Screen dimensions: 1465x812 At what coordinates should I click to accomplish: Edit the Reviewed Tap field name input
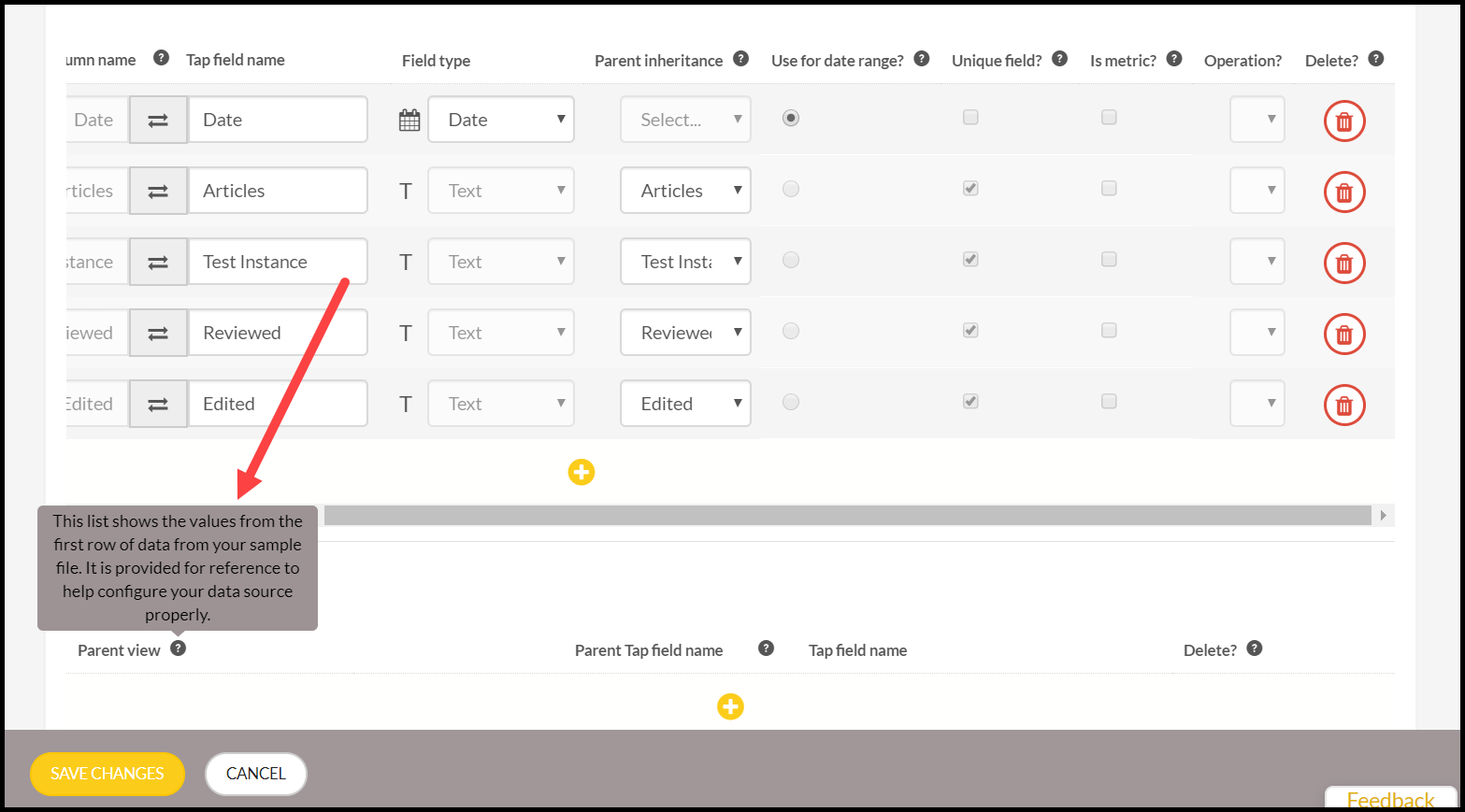pyautogui.click(x=279, y=333)
